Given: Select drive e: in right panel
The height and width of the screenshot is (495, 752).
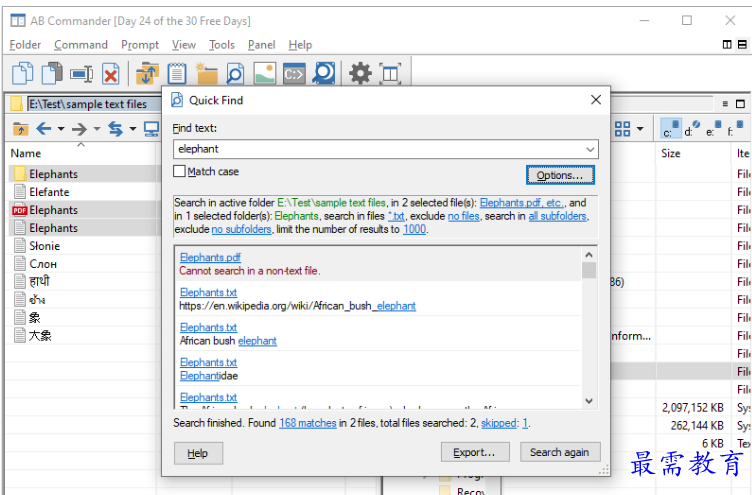Looking at the screenshot, I should point(713,128).
